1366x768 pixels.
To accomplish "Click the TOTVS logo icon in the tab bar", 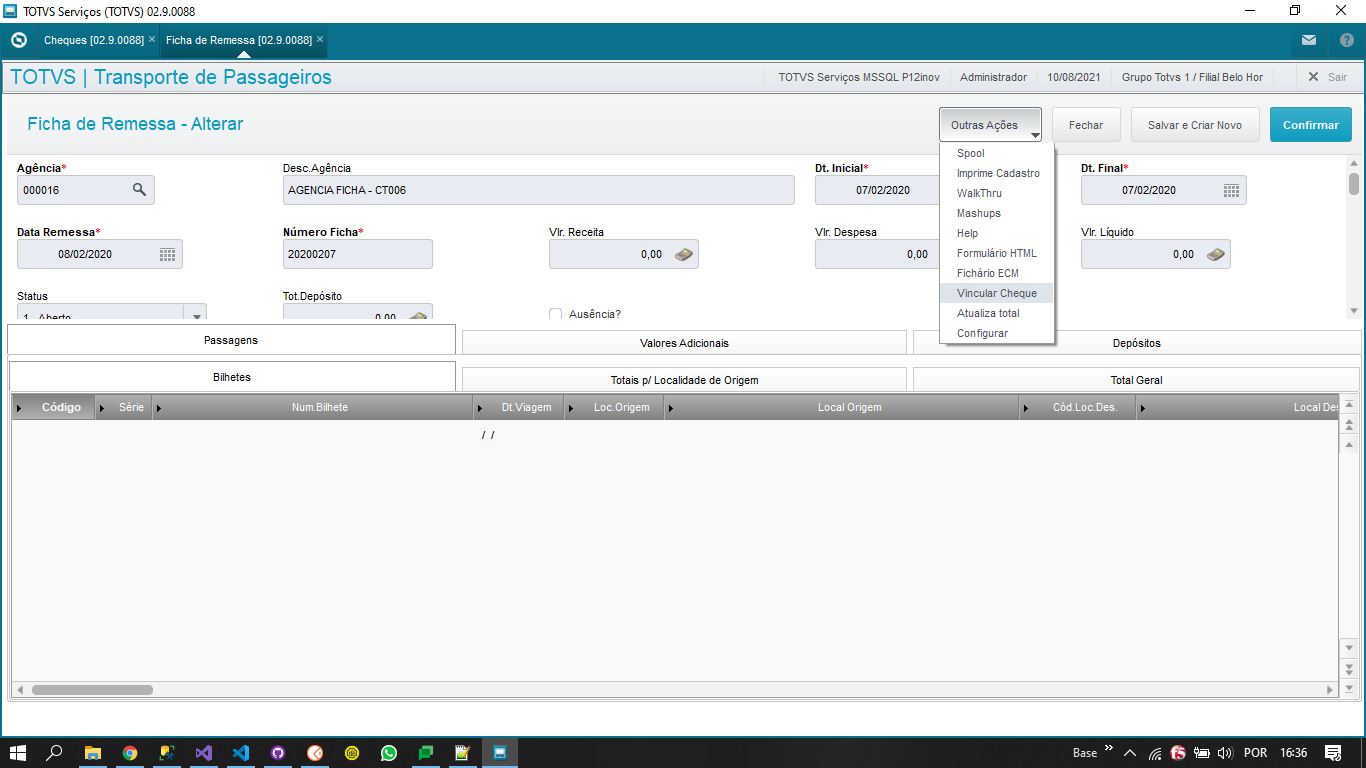I will pos(18,40).
